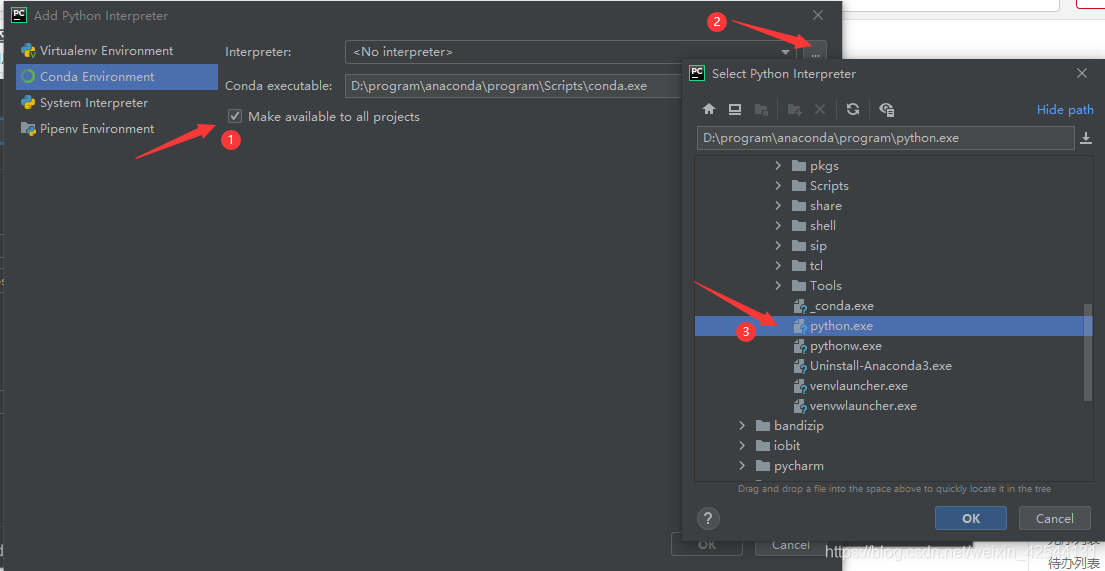The height and width of the screenshot is (571, 1105).
Task: Toggle Make available to all projects checkbox
Action: 235,116
